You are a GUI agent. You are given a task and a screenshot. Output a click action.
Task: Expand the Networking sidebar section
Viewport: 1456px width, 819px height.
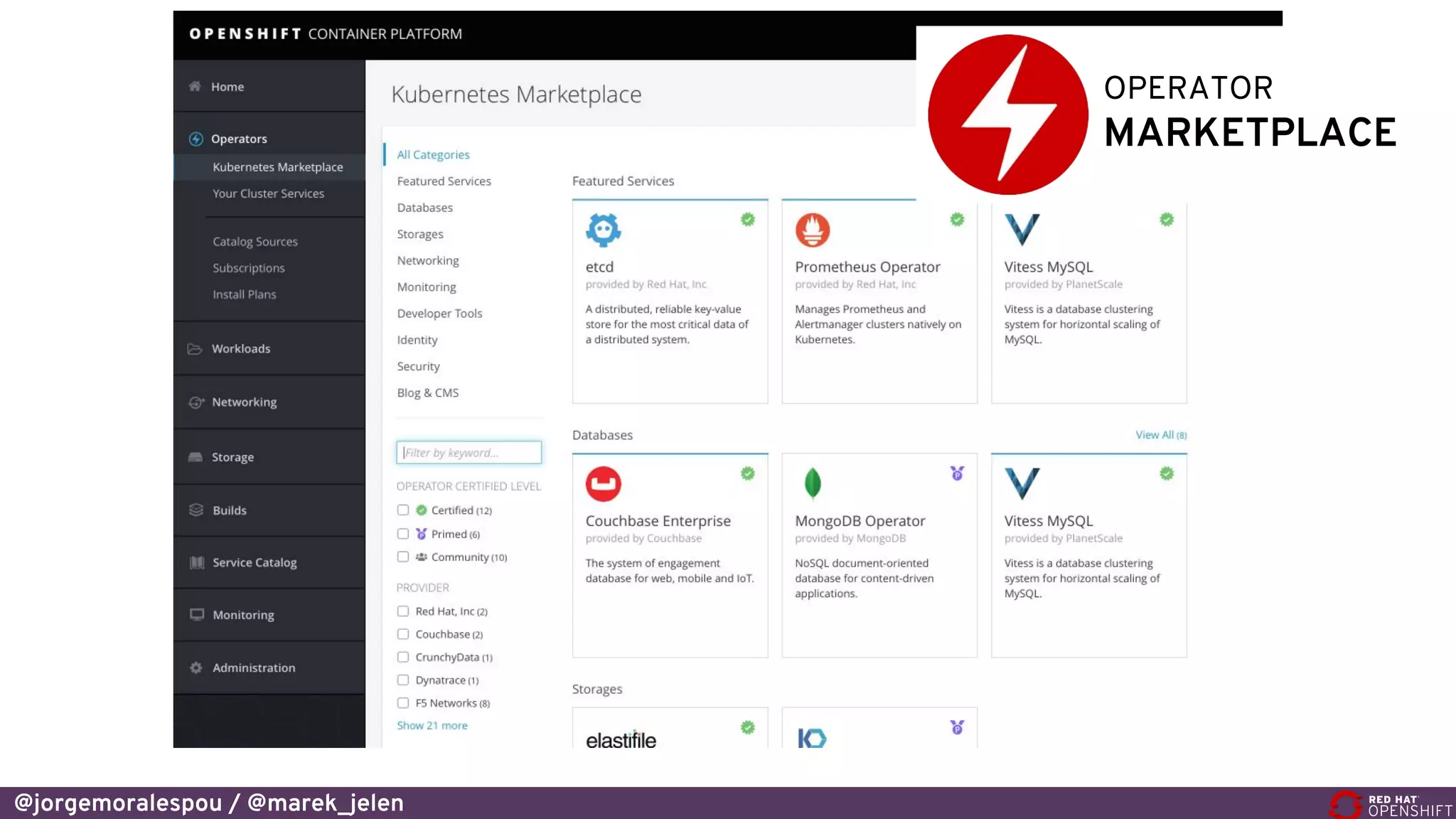pyautogui.click(x=269, y=402)
